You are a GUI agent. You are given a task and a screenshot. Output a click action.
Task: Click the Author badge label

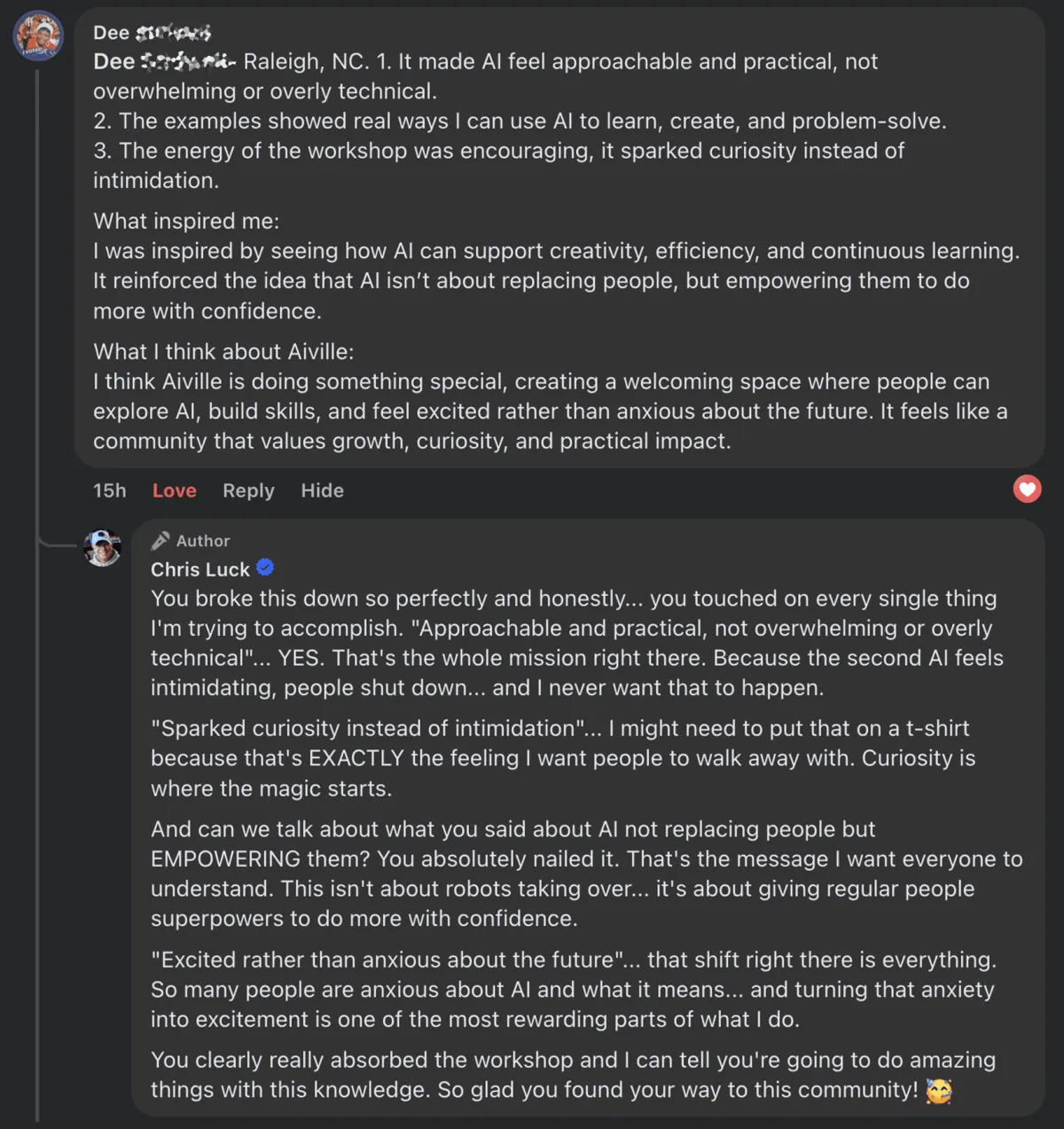[203, 541]
